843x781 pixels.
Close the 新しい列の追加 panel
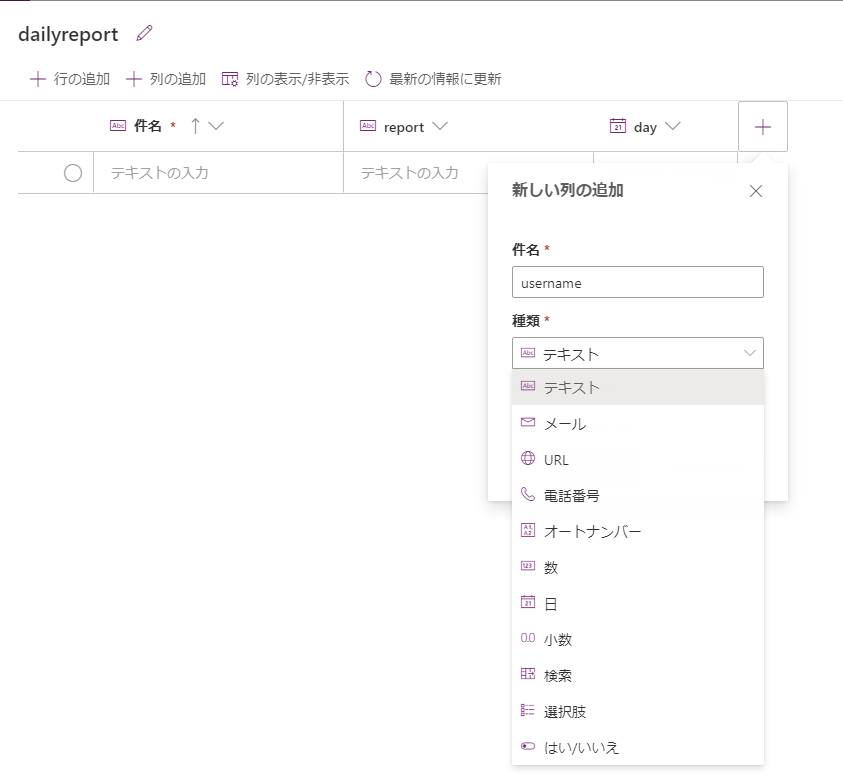(756, 191)
